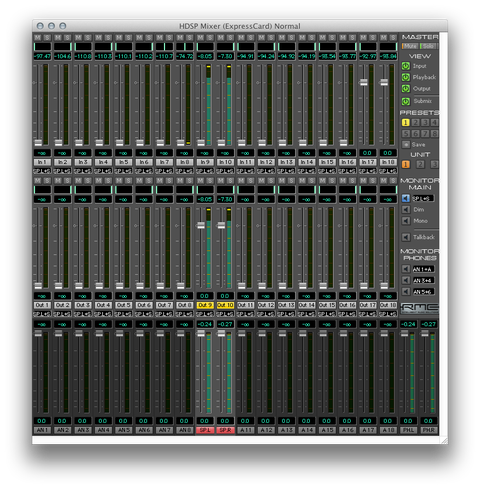Select the AN 1 output label
Viewport: 480px width, 489px height.
pyautogui.click(x=42, y=430)
